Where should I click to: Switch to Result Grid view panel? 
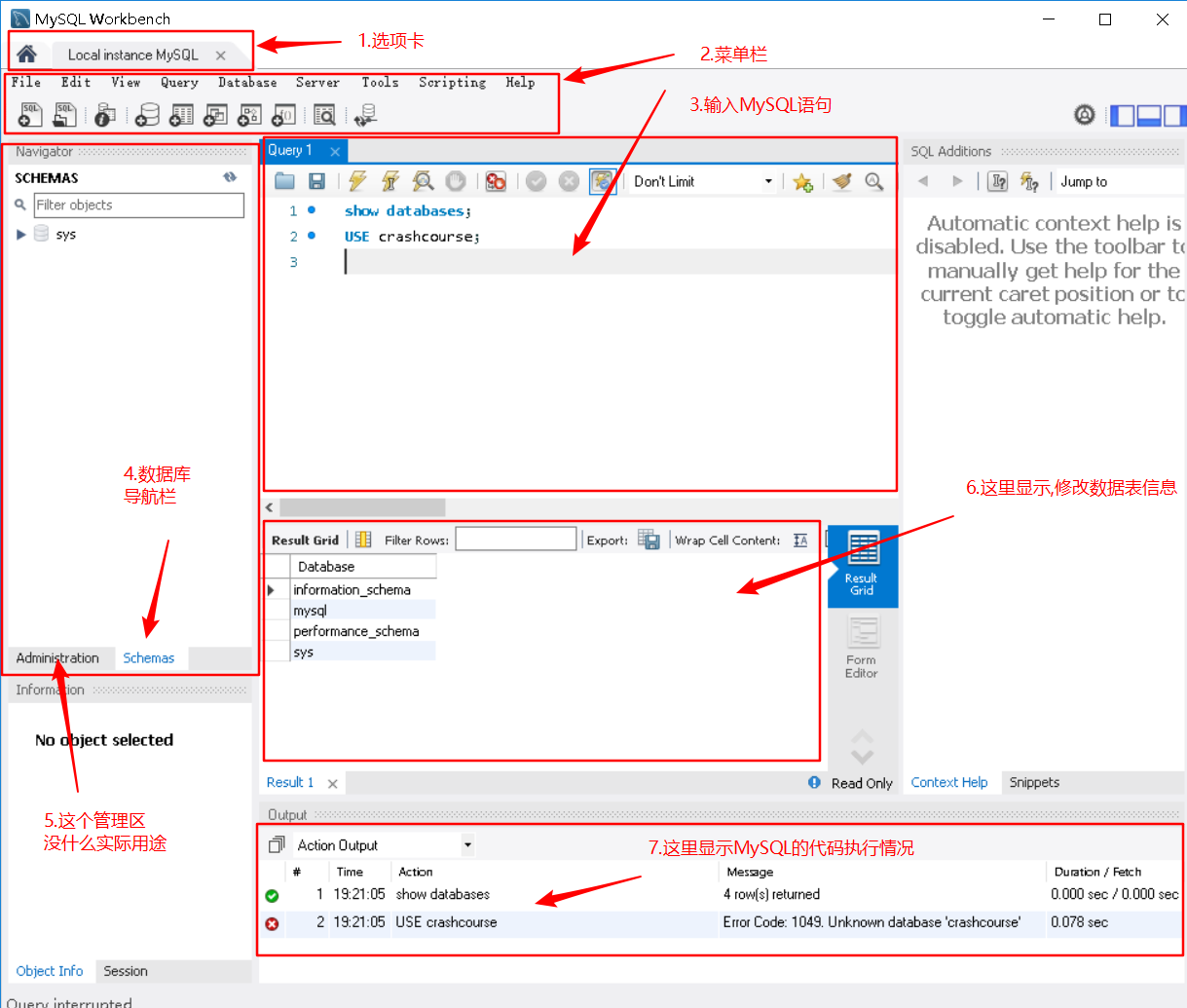coord(862,565)
